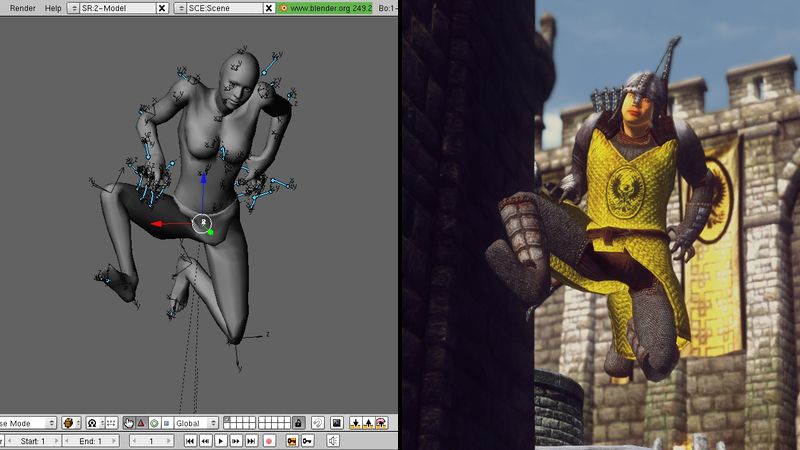The image size is (800, 450).
Task: Enable the translate manipulator triangle
Action: pyautogui.click(x=141, y=423)
